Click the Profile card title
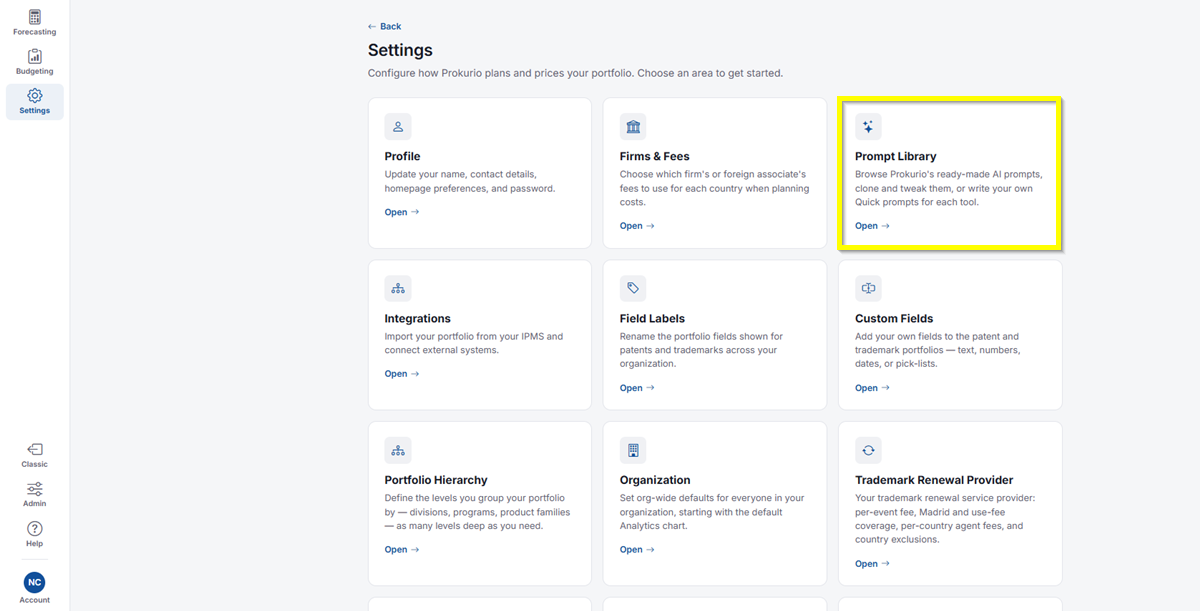The height and width of the screenshot is (611, 1200). (x=402, y=156)
